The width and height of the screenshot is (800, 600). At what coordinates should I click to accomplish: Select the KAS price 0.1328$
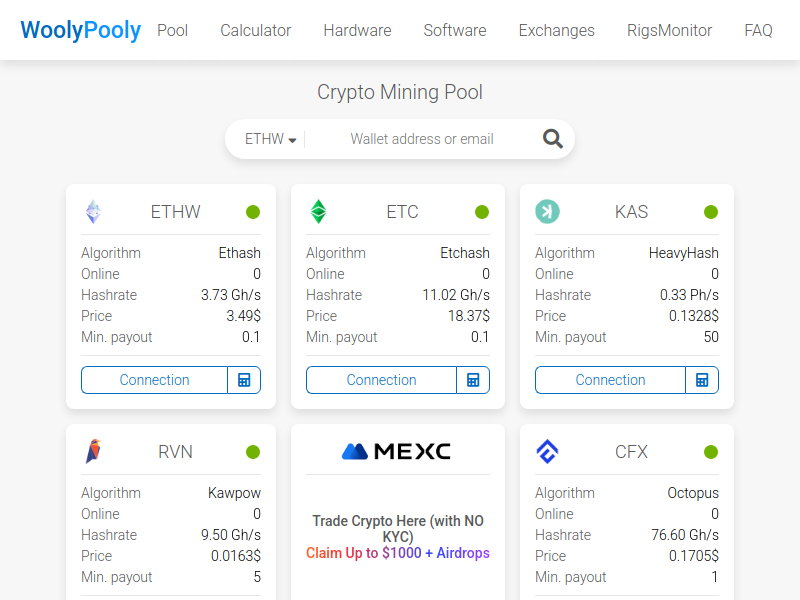tap(694, 316)
